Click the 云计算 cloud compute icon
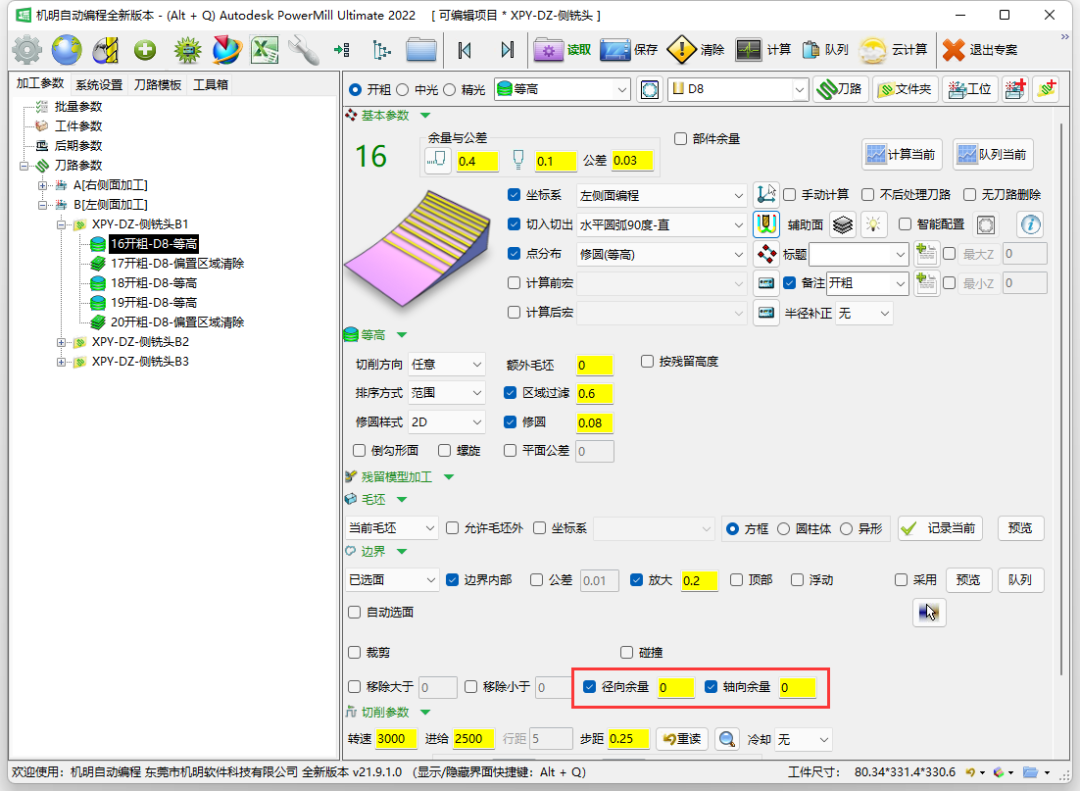Viewport: 1080px width, 791px height. [873, 50]
